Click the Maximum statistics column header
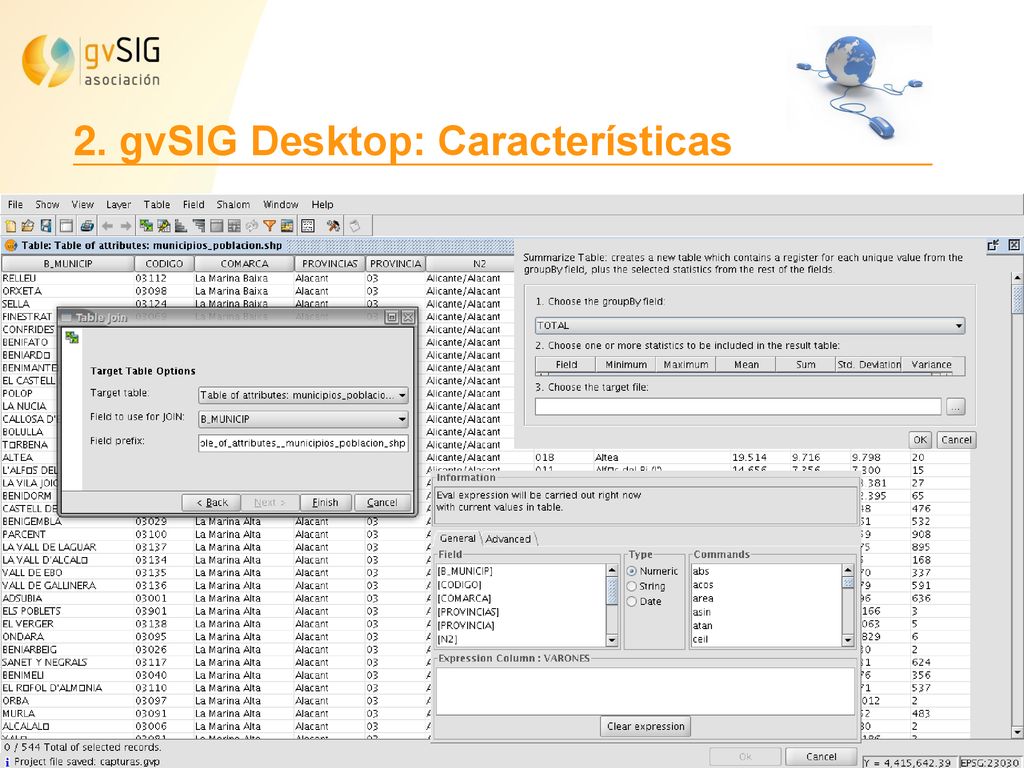Viewport: 1024px width, 768px height. pyautogui.click(x=686, y=364)
